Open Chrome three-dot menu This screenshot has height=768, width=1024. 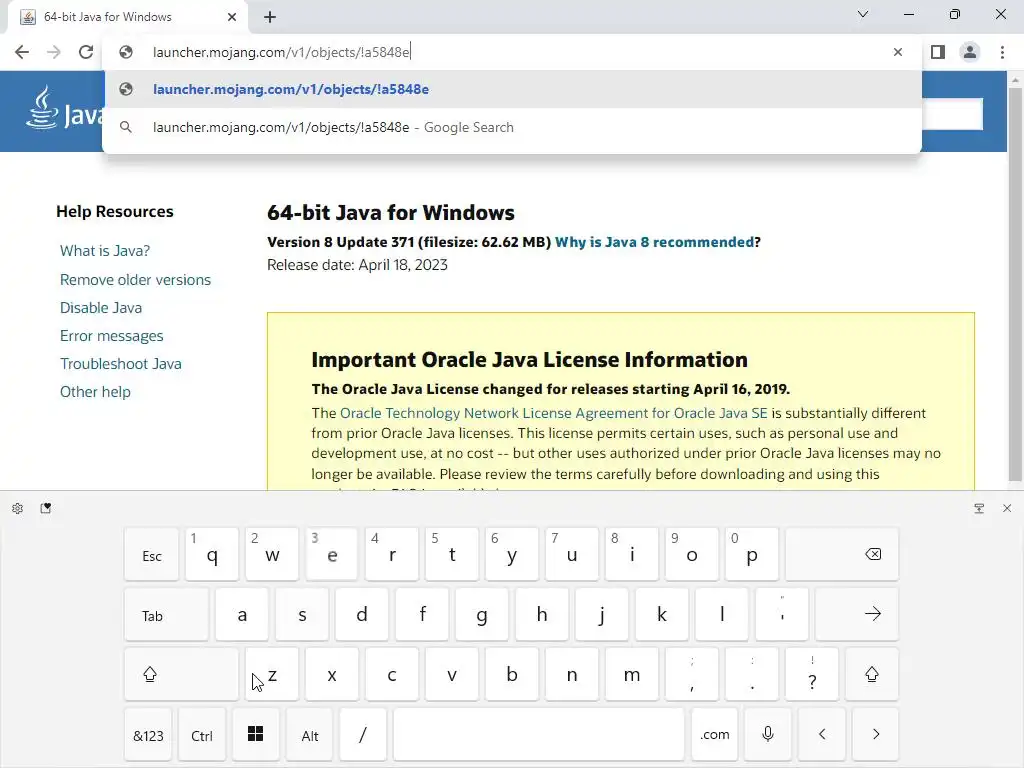pyautogui.click(x=1002, y=52)
